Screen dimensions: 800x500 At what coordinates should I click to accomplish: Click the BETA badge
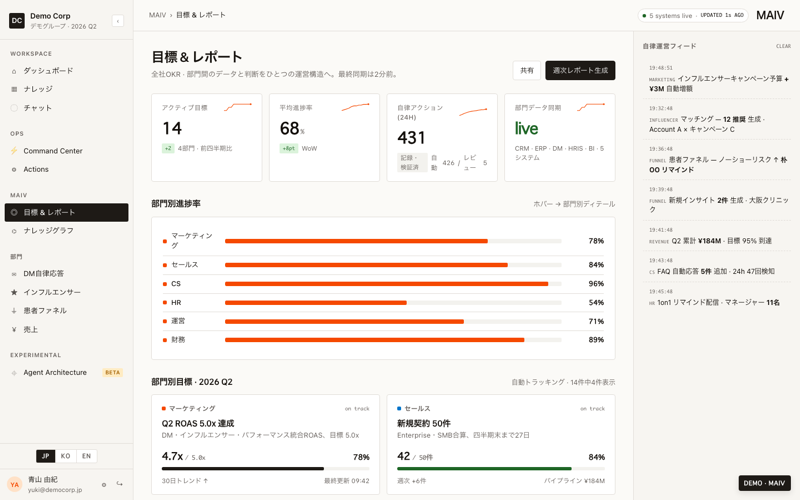[112, 372]
